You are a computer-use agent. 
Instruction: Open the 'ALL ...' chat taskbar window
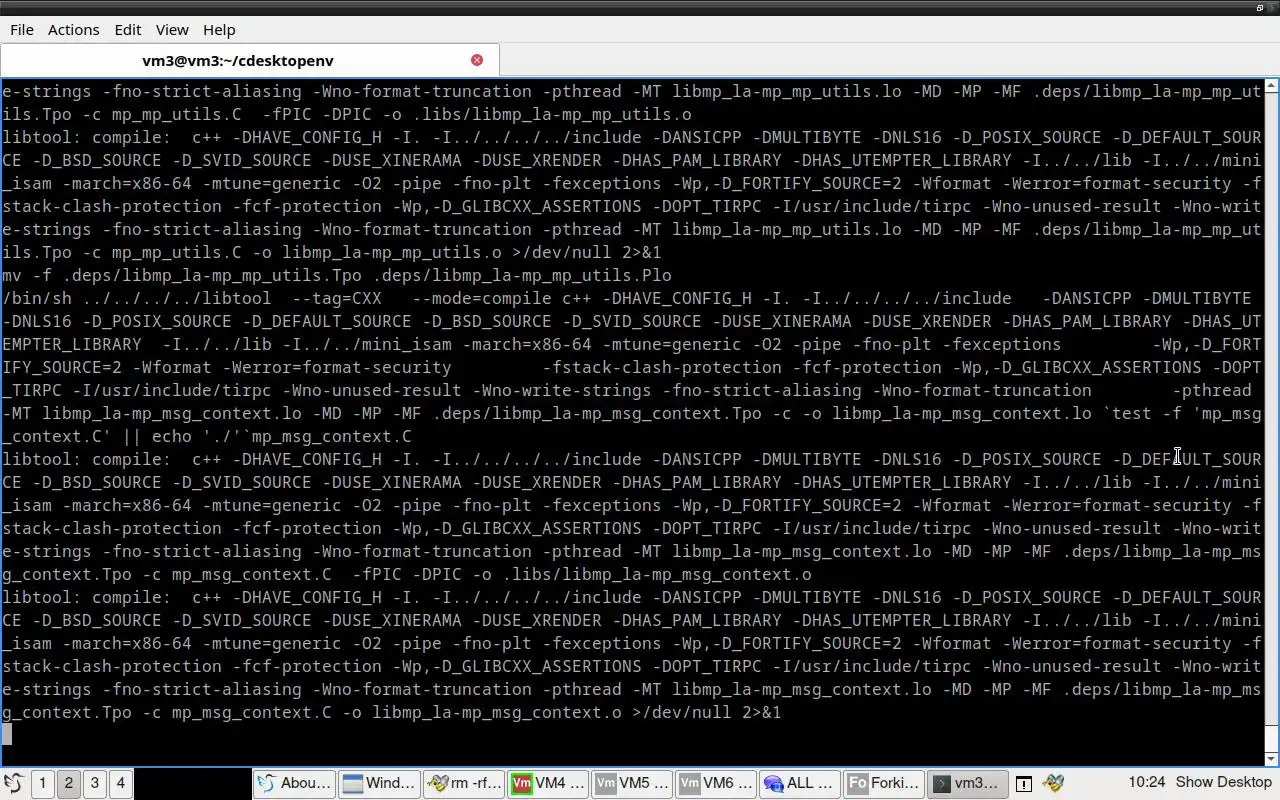[x=800, y=783]
